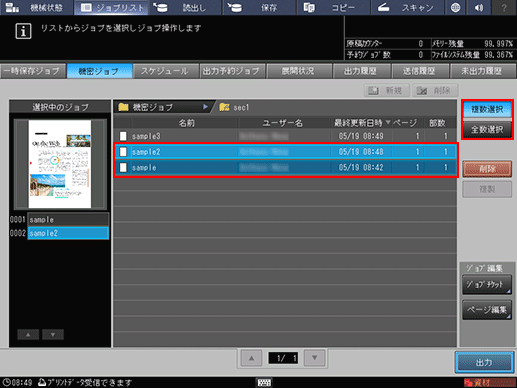Select the 未出力履歴 tab
Screen dimensions: 517x388
coord(483,71)
